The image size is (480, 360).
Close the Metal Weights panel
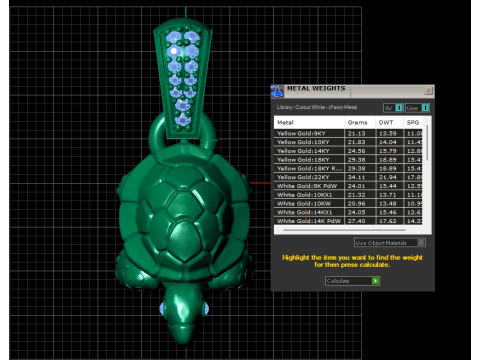[429, 91]
